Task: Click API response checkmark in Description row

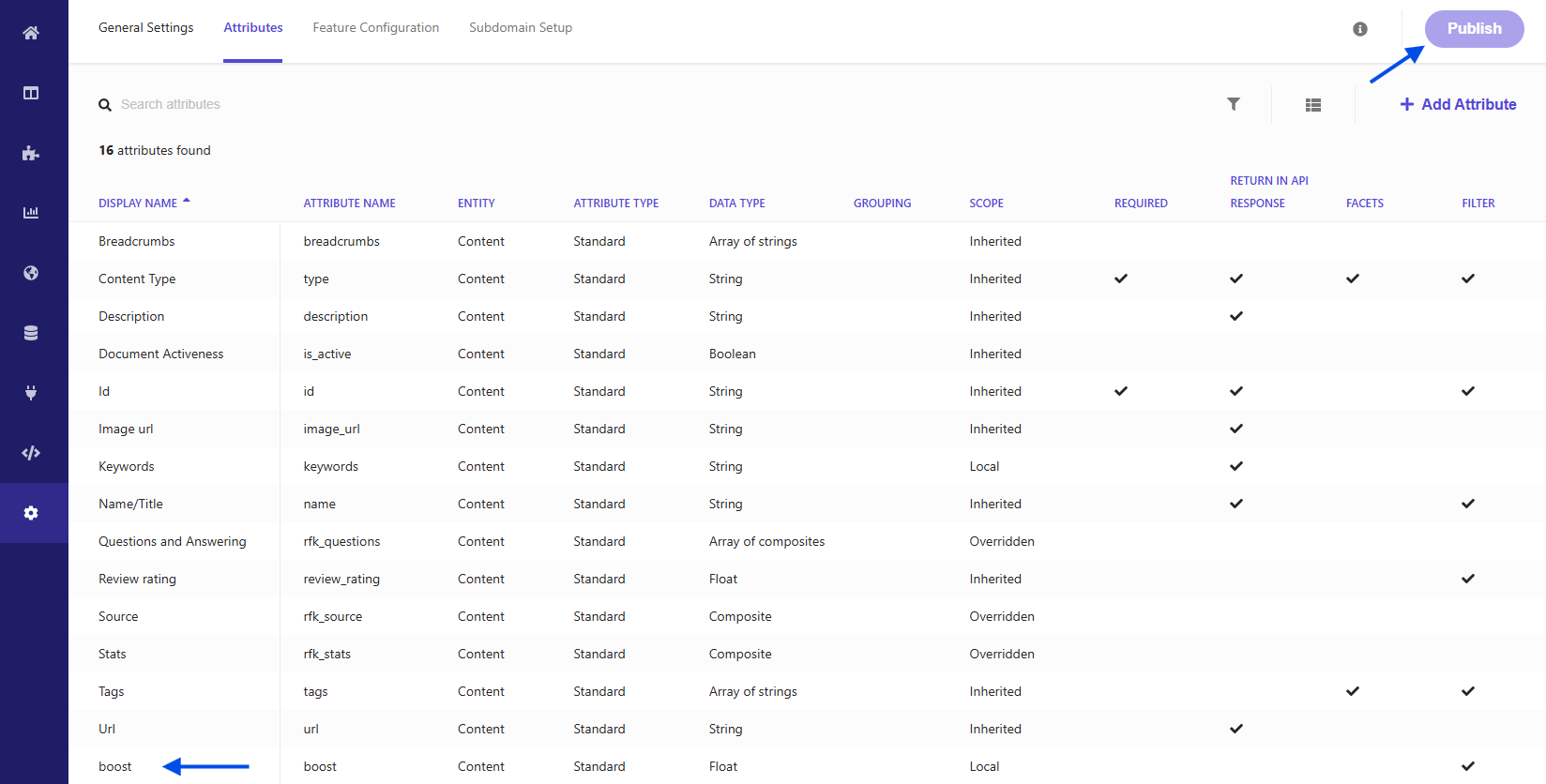Action: click(1236, 316)
